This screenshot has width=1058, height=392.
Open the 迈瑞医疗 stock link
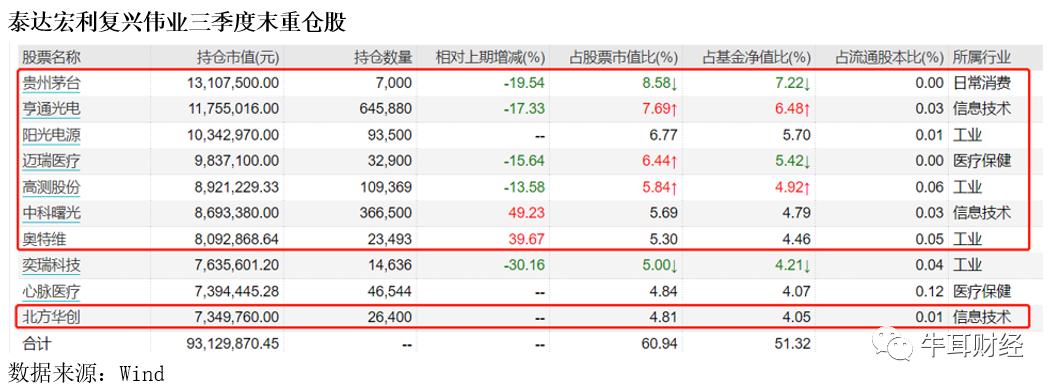51,161
